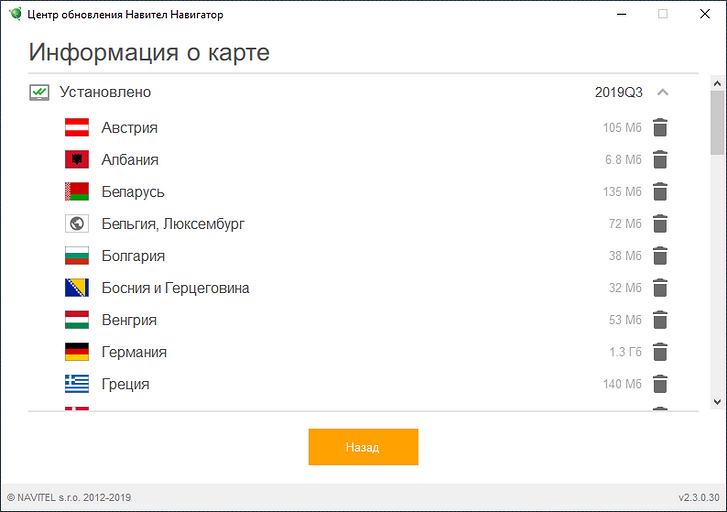Click the Информация о карте heading
The image size is (727, 512).
click(149, 52)
